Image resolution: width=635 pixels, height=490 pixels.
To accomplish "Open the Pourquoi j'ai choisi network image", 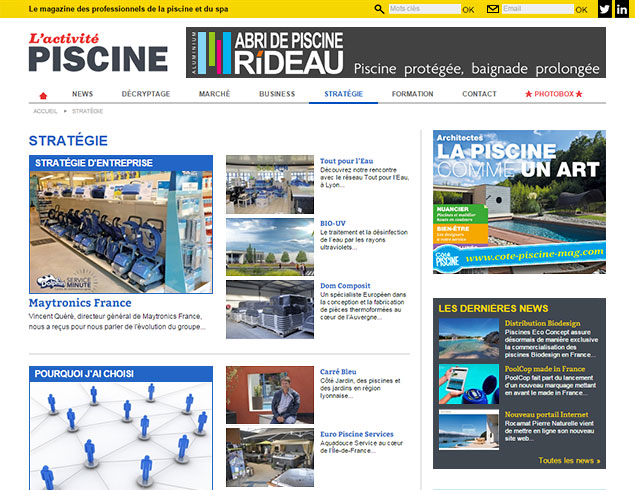I will click(121, 436).
